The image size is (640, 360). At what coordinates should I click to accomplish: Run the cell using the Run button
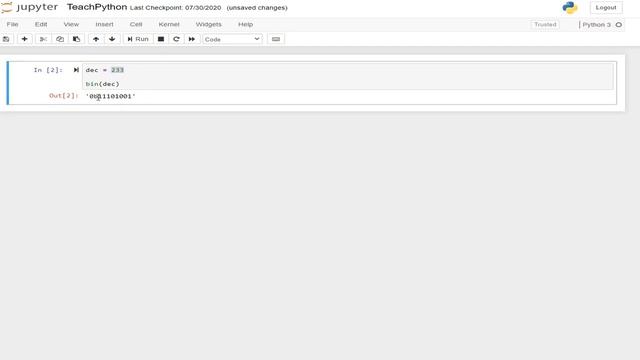coord(138,39)
